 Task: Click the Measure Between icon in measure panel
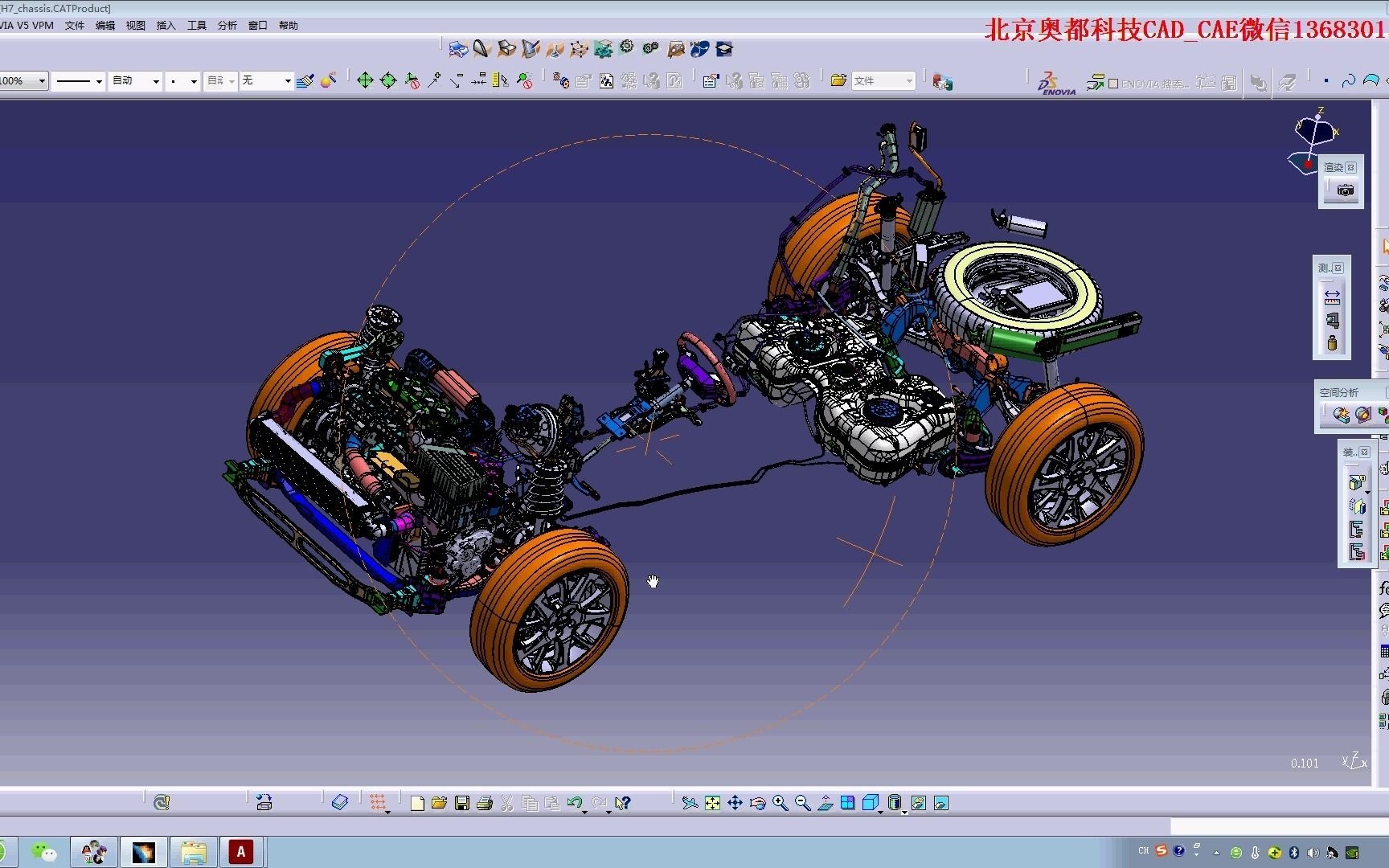point(1332,297)
